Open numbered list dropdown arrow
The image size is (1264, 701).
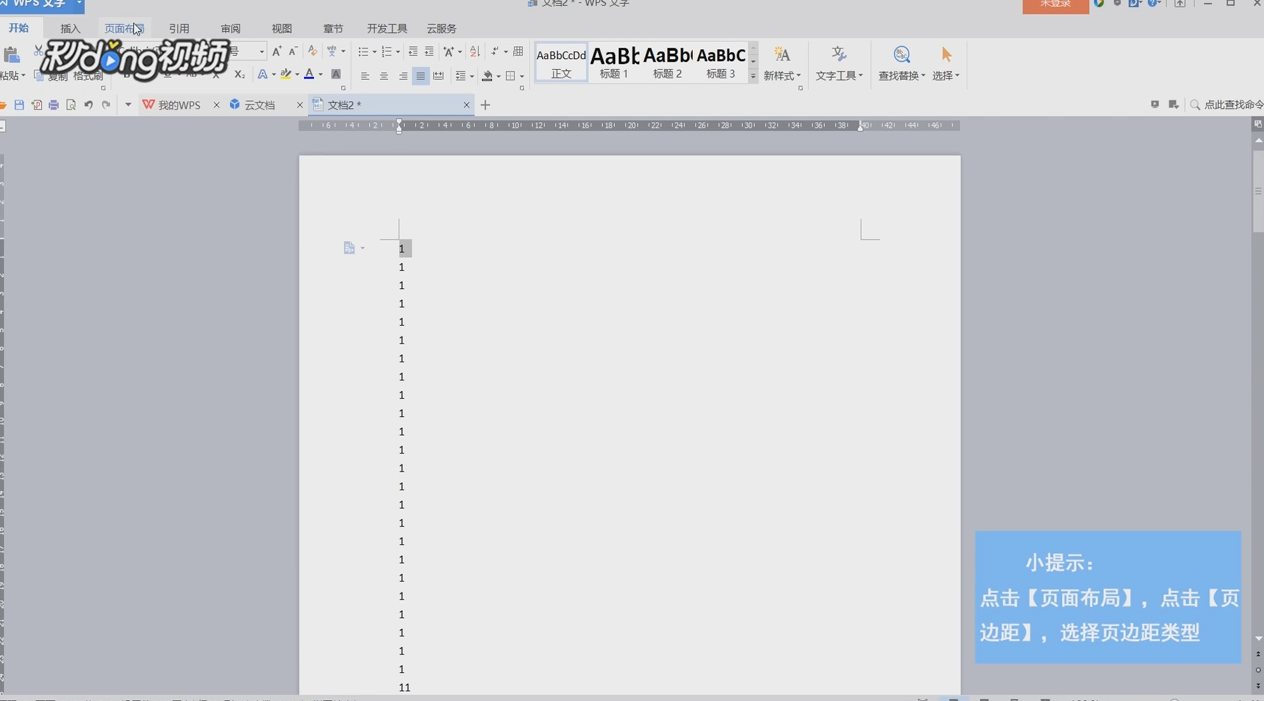(x=398, y=52)
